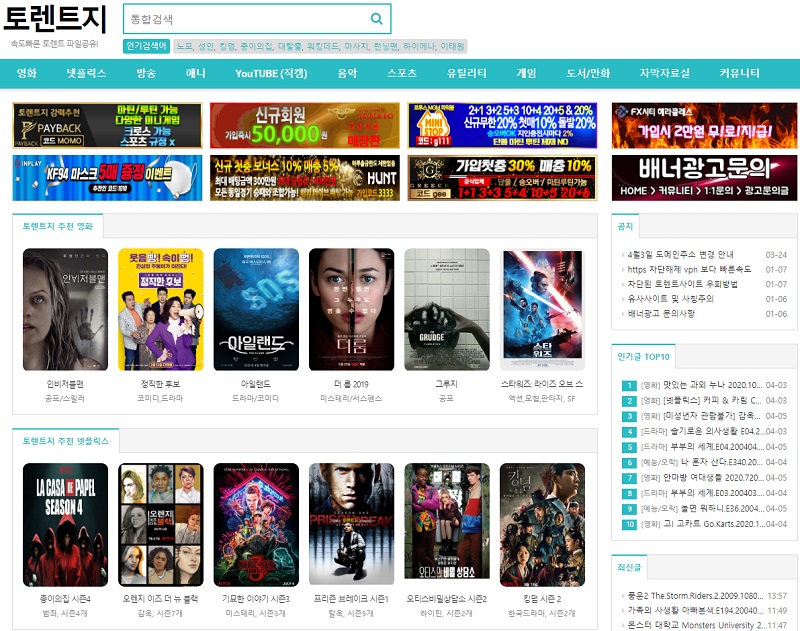Open the KF94 마스크 event banner
This screenshot has height=631, width=800.
click(x=107, y=178)
